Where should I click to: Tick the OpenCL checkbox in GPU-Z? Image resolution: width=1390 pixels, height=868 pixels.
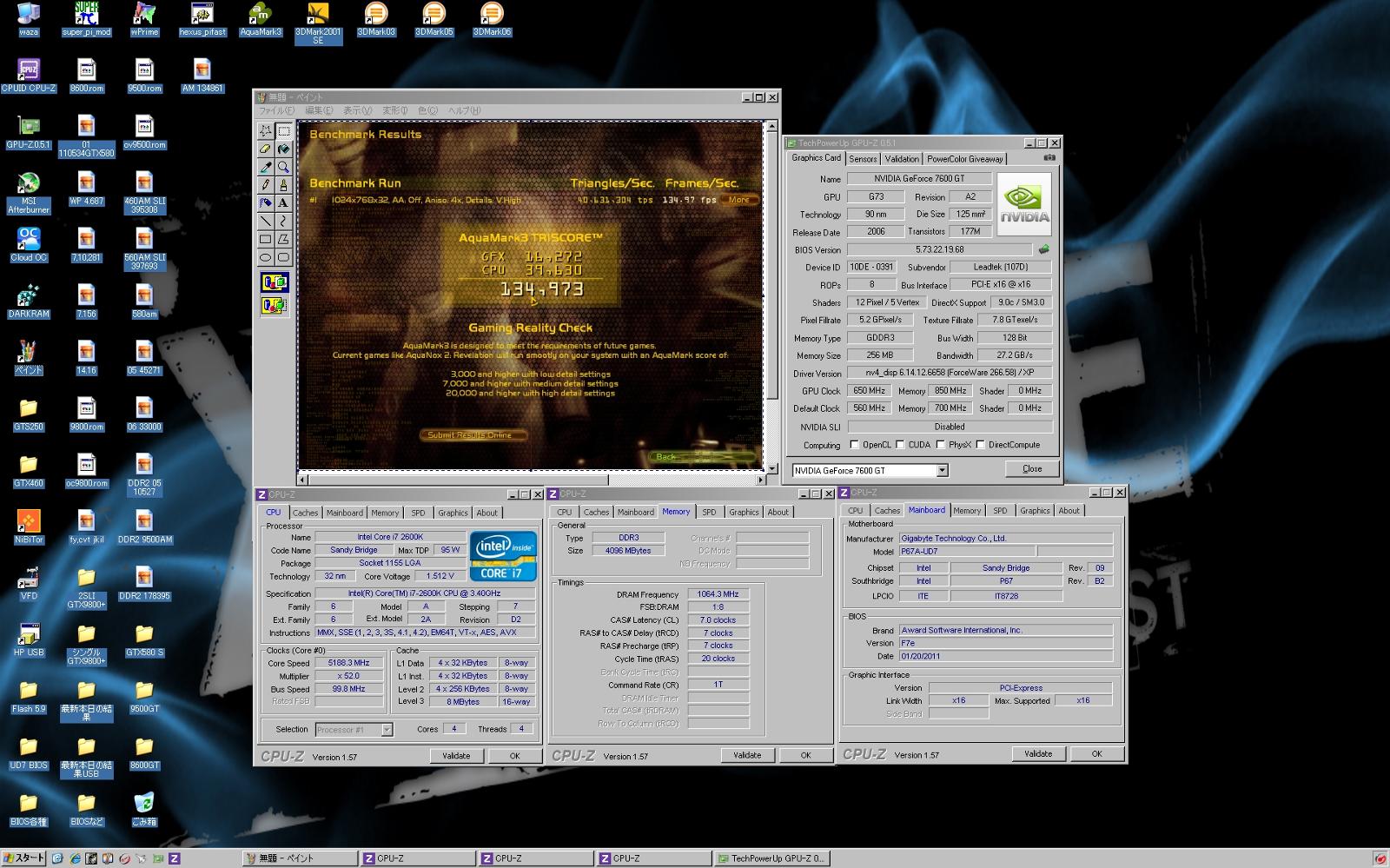tap(854, 445)
